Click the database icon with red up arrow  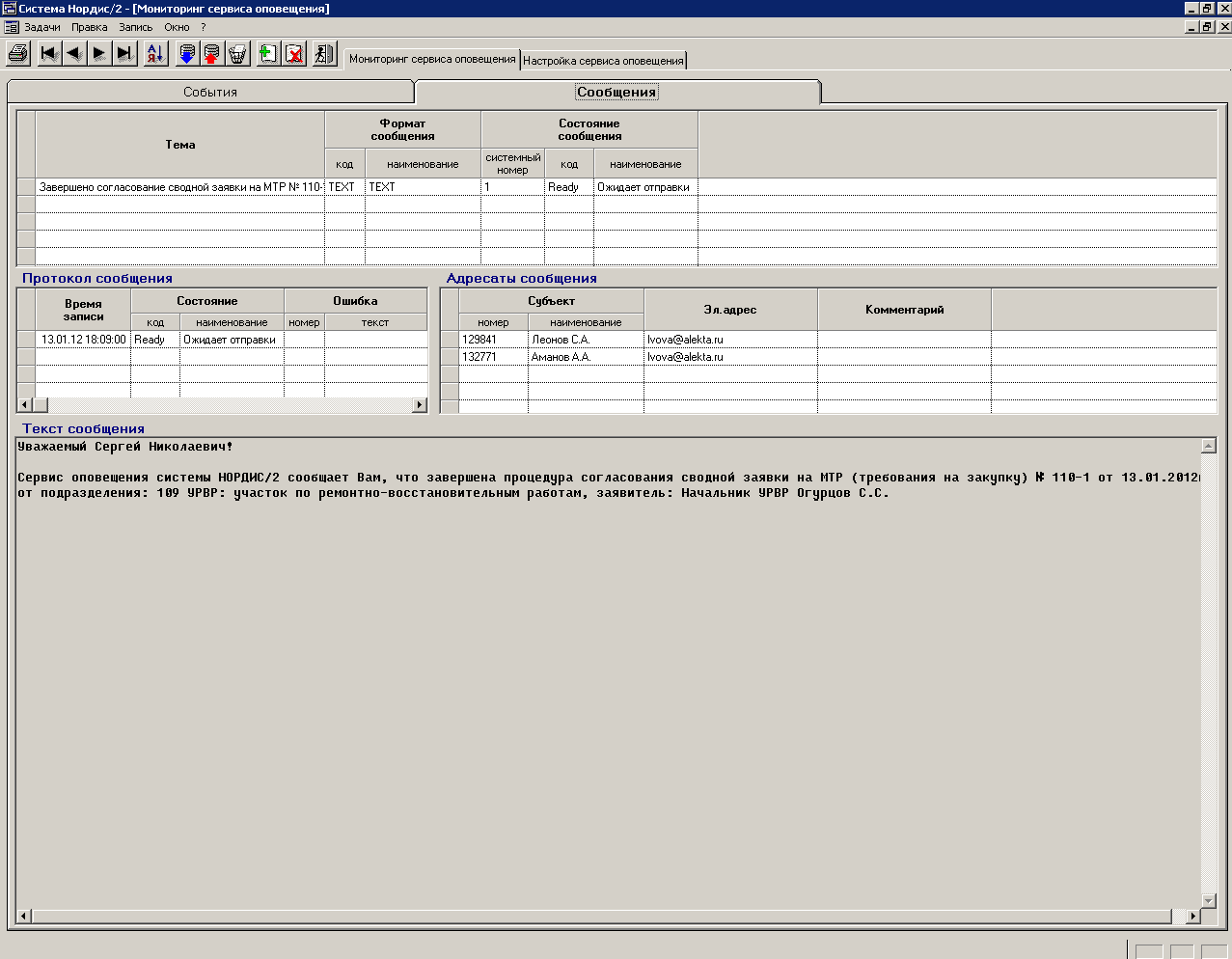click(212, 54)
